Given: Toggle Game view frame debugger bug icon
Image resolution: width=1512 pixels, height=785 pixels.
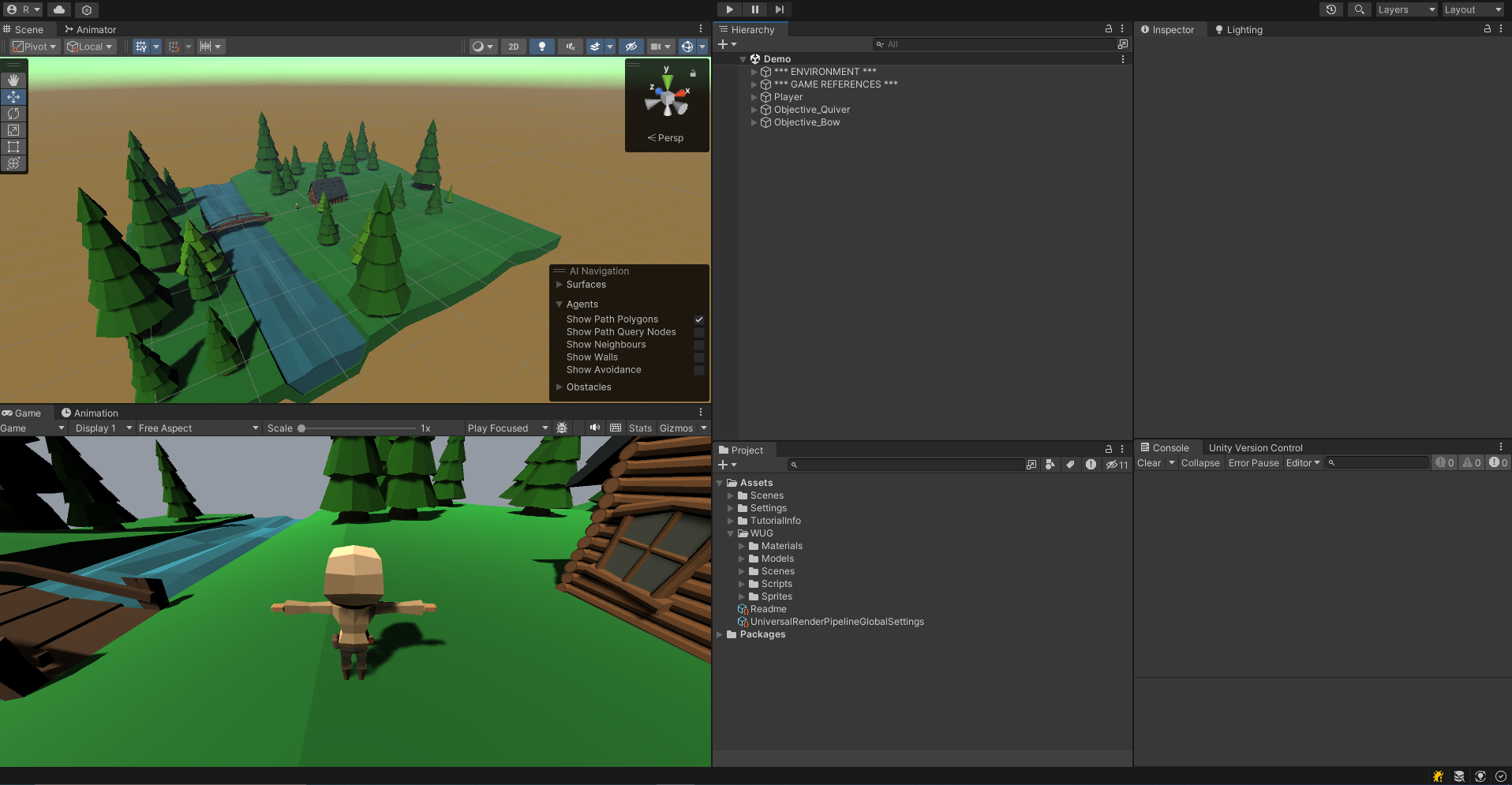Looking at the screenshot, I should pyautogui.click(x=562, y=428).
